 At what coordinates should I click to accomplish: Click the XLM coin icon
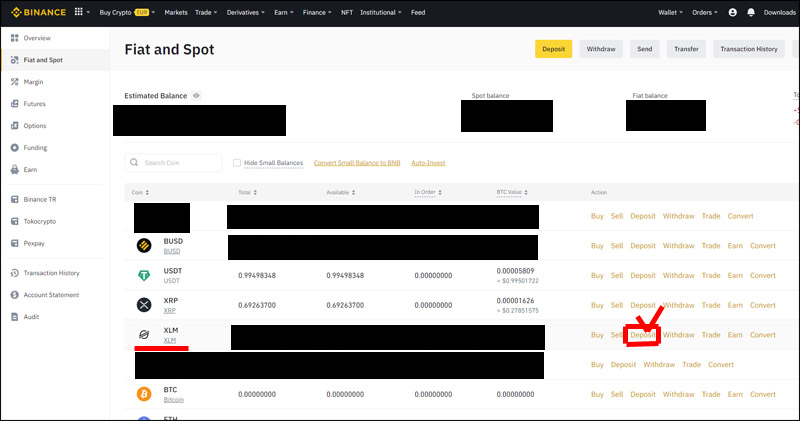[144, 335]
